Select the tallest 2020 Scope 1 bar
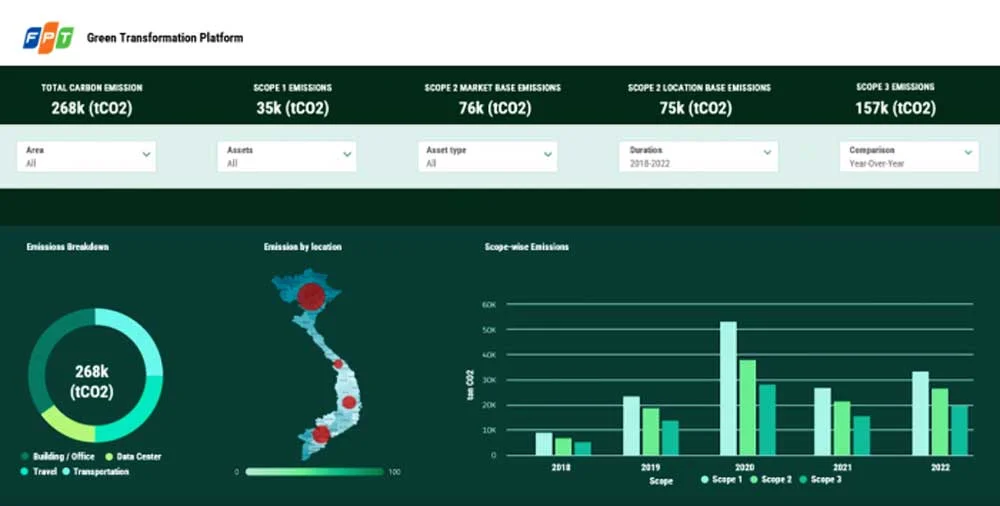The height and width of the screenshot is (506, 1000). pyautogui.click(x=728, y=388)
